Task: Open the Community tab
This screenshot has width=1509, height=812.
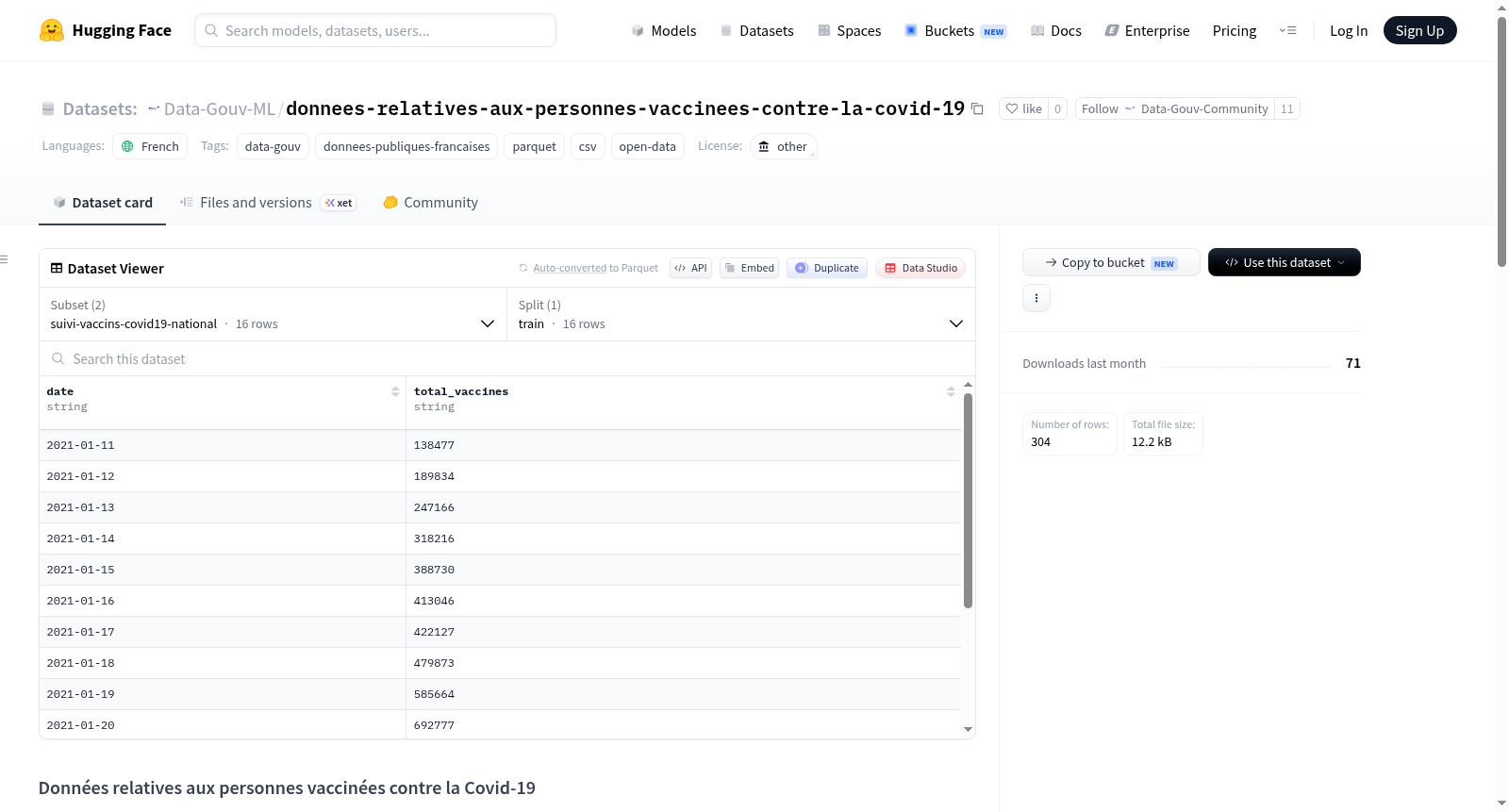Action: [430, 203]
